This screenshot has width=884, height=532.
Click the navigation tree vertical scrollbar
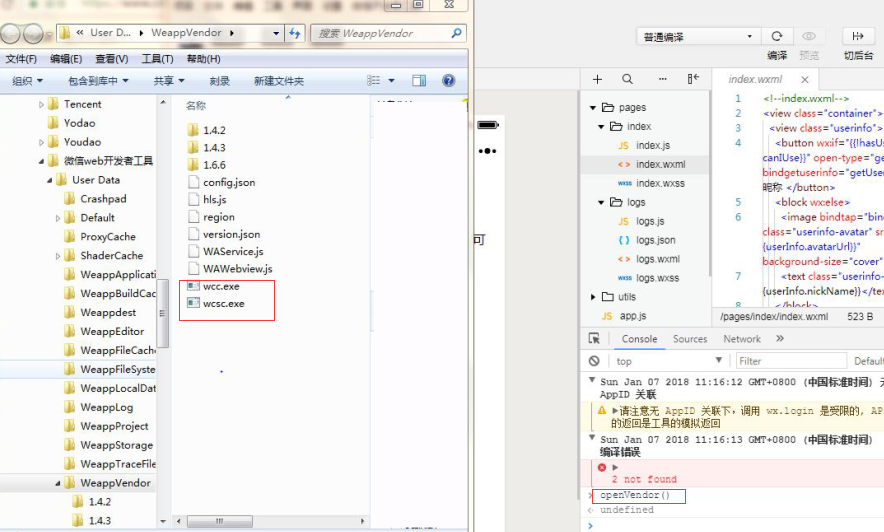click(x=163, y=313)
